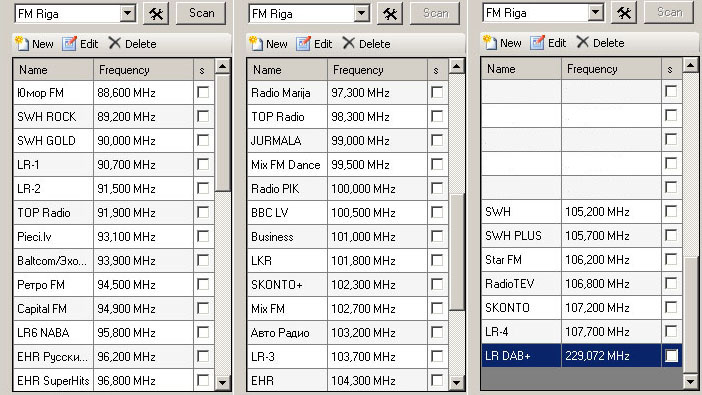Viewport: 702px width, 395px height.
Task: Sort middle list by Frequency column header
Action: (x=377, y=70)
